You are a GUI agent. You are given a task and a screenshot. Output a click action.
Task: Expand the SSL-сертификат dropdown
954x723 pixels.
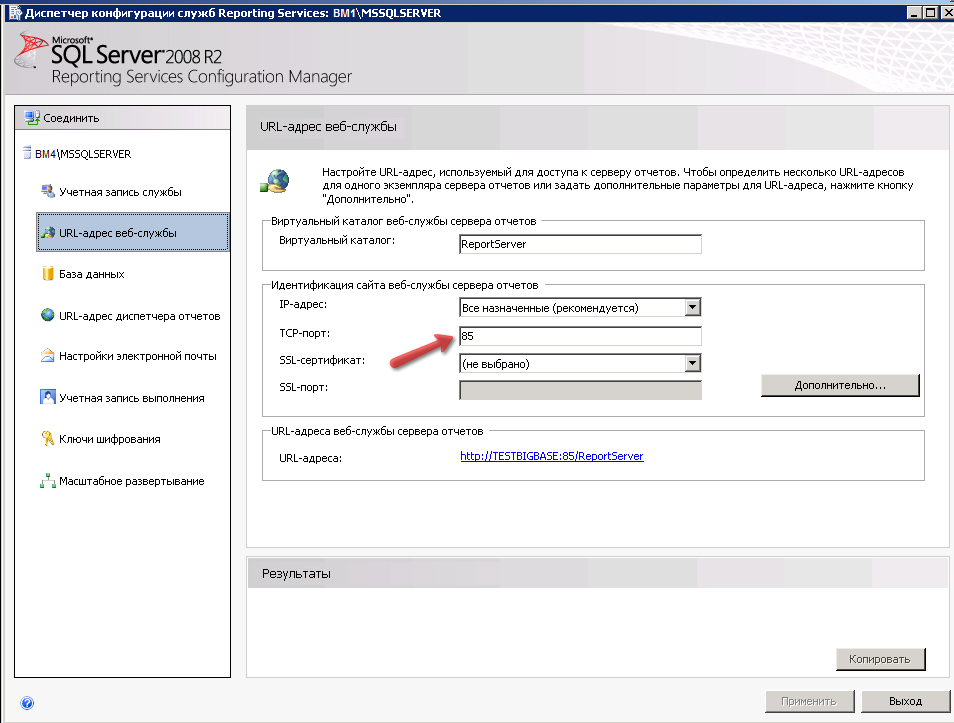point(692,364)
